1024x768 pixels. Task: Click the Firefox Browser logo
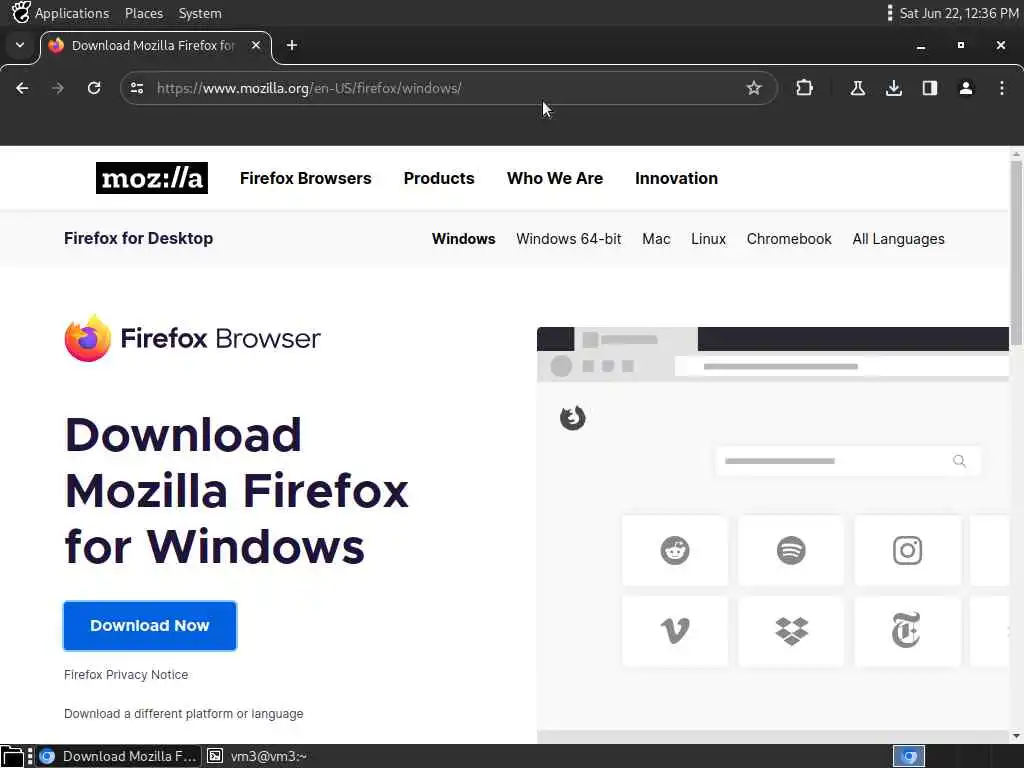[x=193, y=338]
